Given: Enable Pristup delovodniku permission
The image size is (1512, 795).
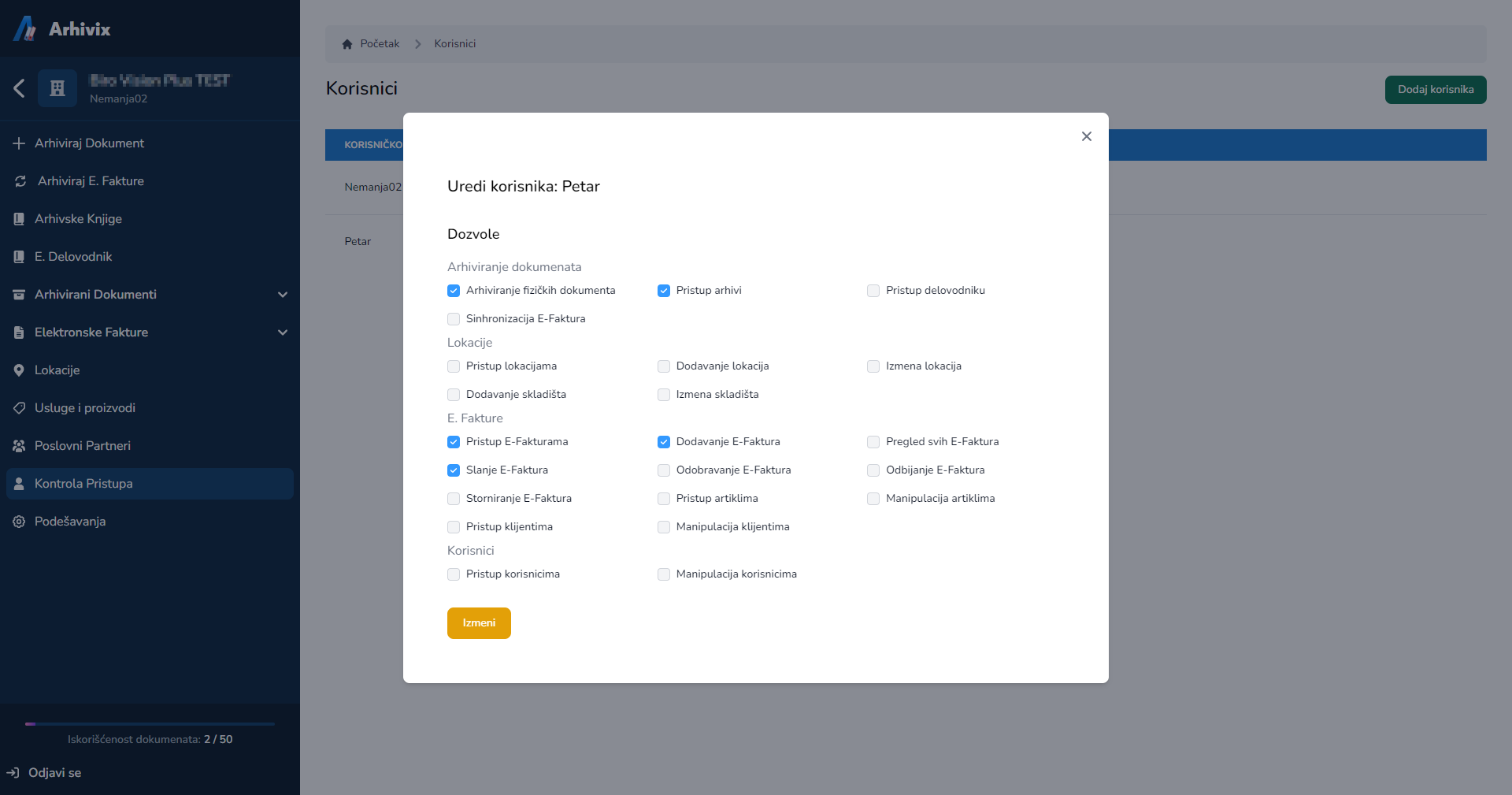Looking at the screenshot, I should [x=873, y=291].
